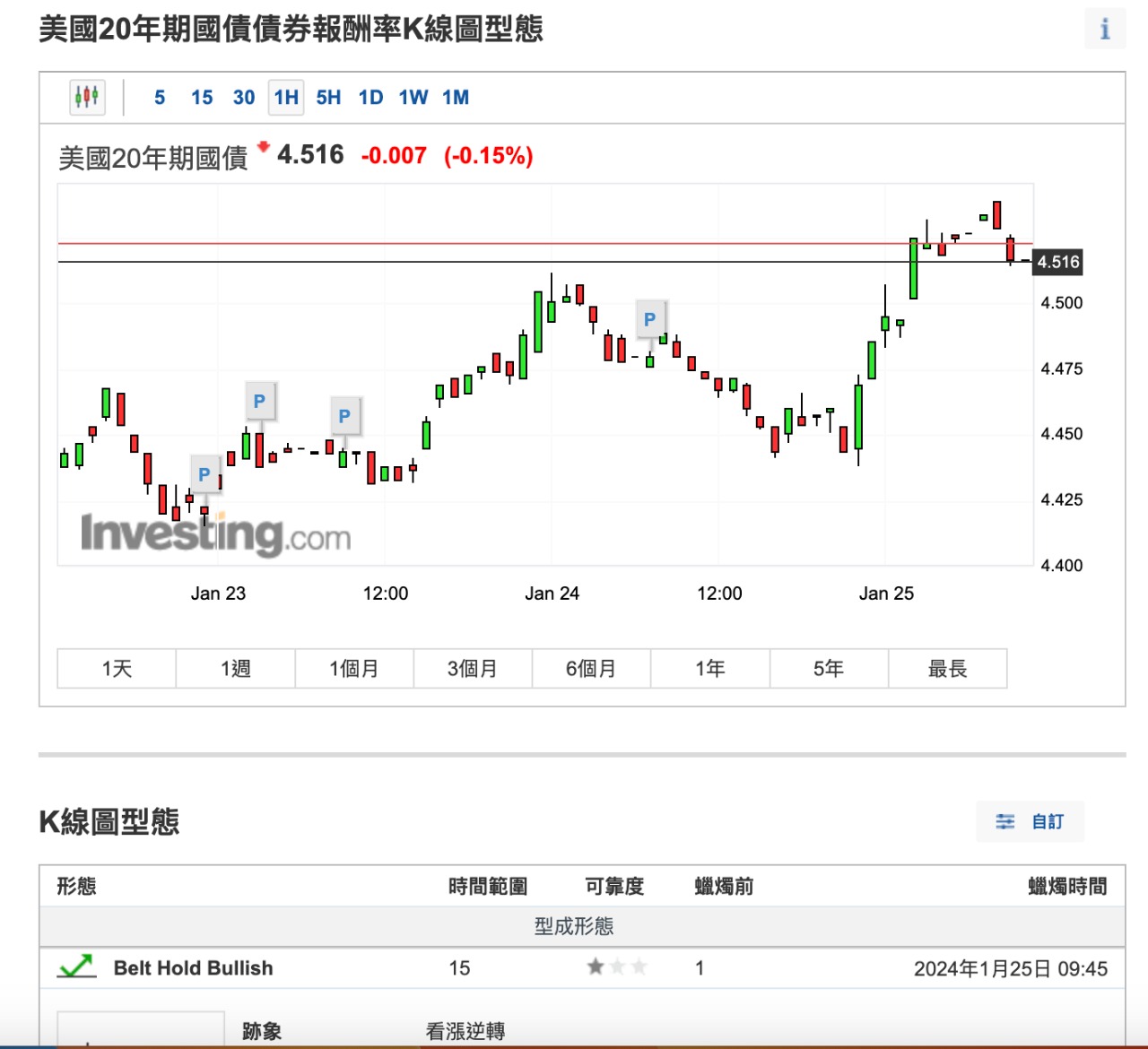The height and width of the screenshot is (1049, 1148).
Task: Open the chart information "i" icon
Action: 1104,30
